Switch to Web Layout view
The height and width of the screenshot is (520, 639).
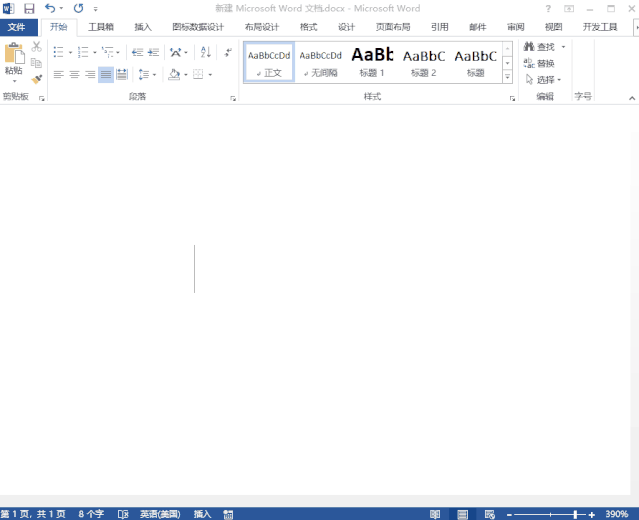[x=490, y=514]
